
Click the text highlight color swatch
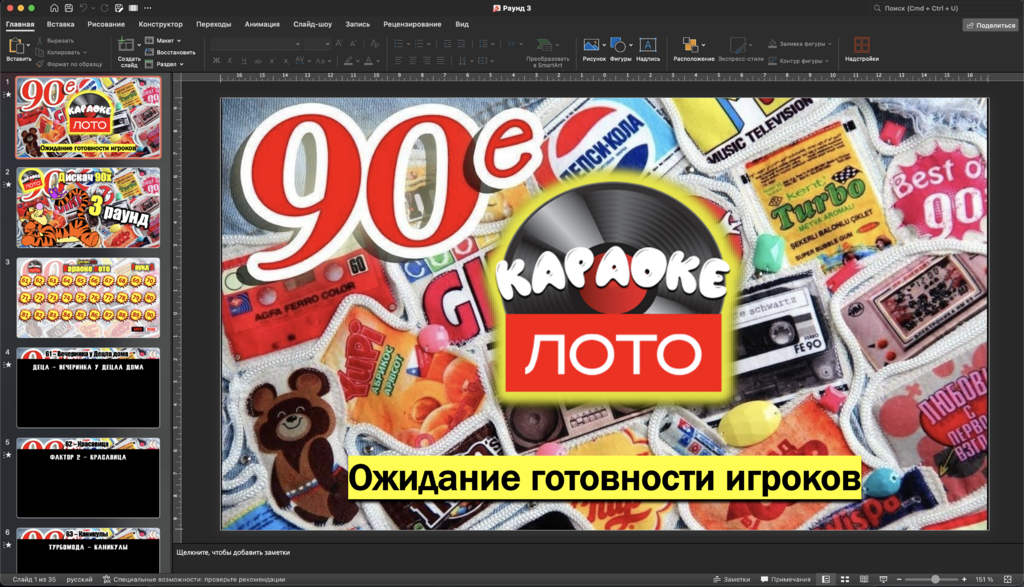point(349,61)
